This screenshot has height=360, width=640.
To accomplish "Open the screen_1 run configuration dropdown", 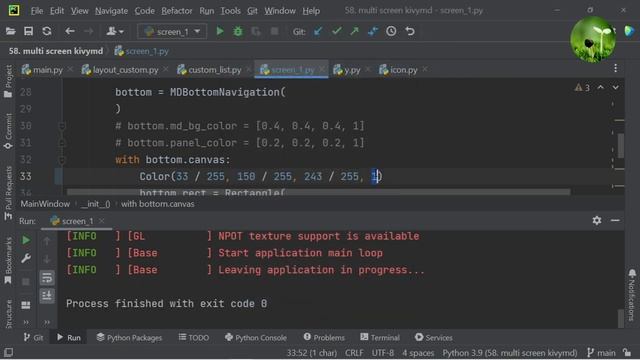I will pyautogui.click(x=172, y=31).
